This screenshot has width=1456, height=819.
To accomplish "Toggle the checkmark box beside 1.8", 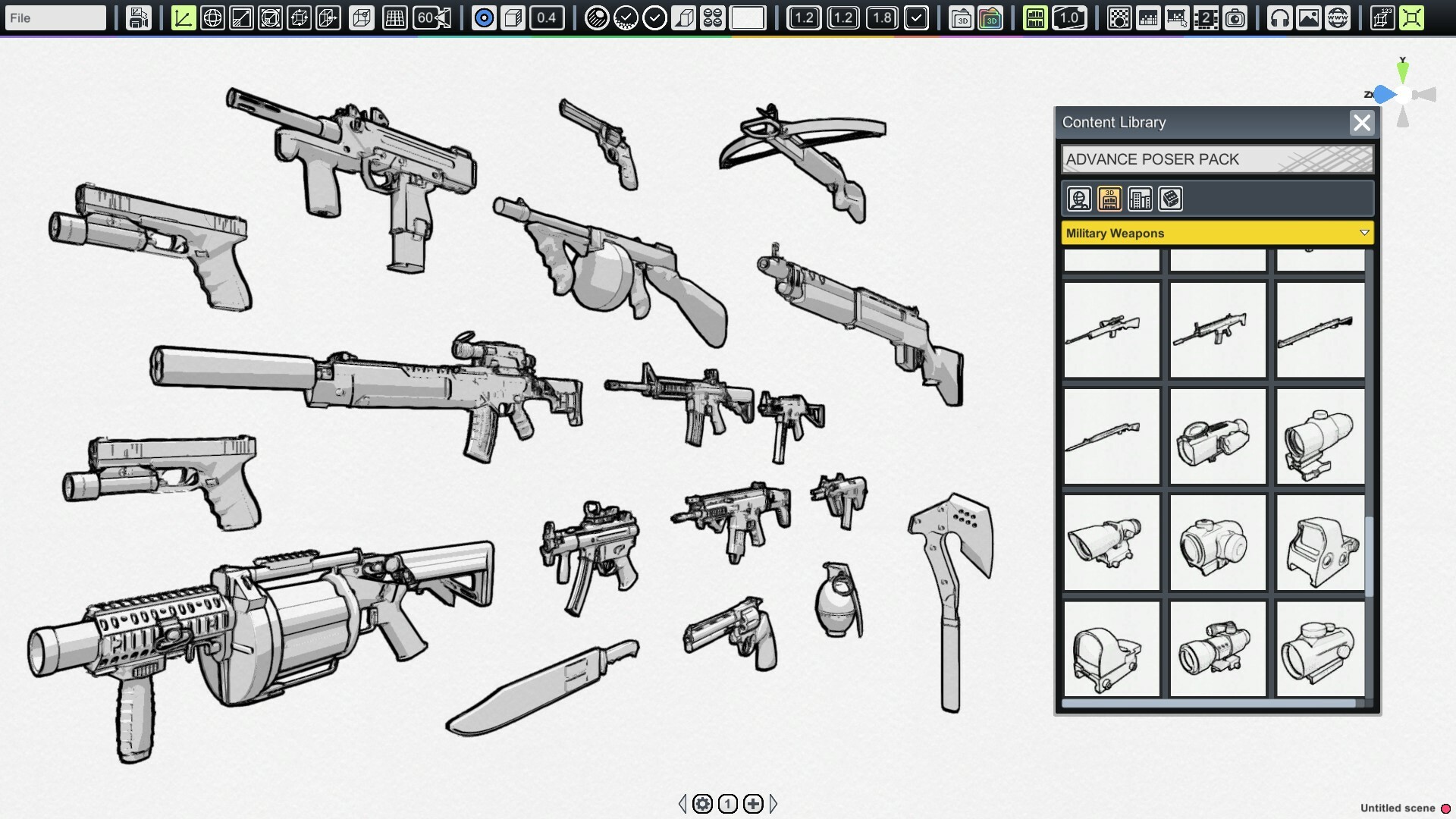I will 916,17.
